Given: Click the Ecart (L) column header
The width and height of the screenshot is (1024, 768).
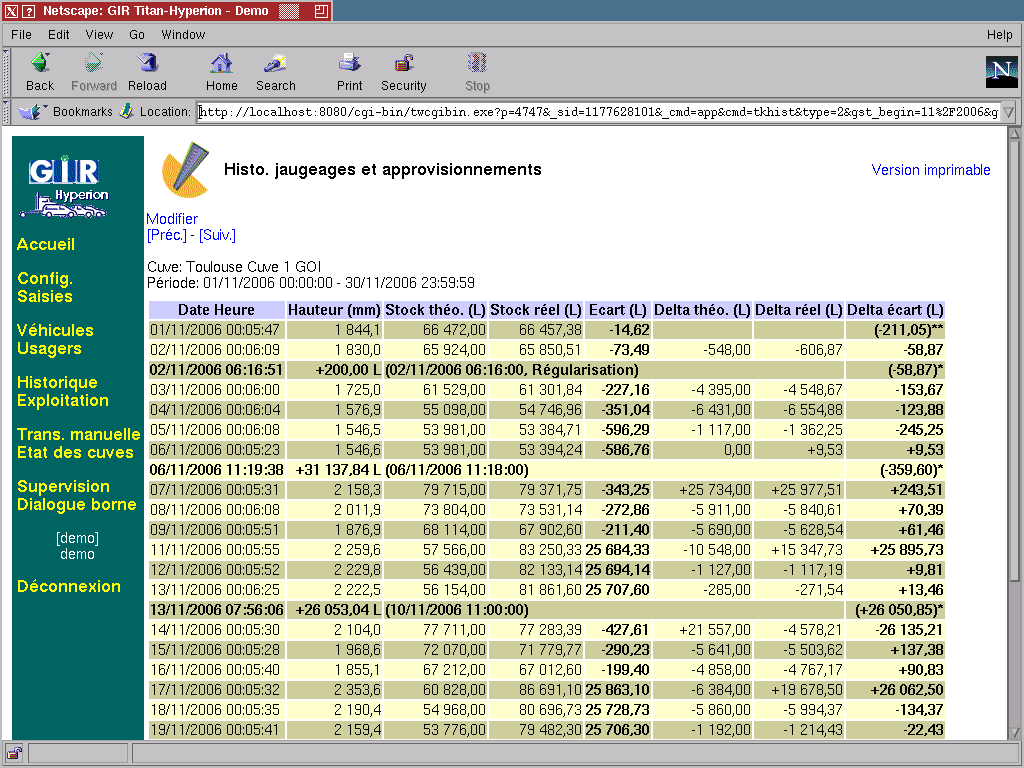Looking at the screenshot, I should pos(618,310).
